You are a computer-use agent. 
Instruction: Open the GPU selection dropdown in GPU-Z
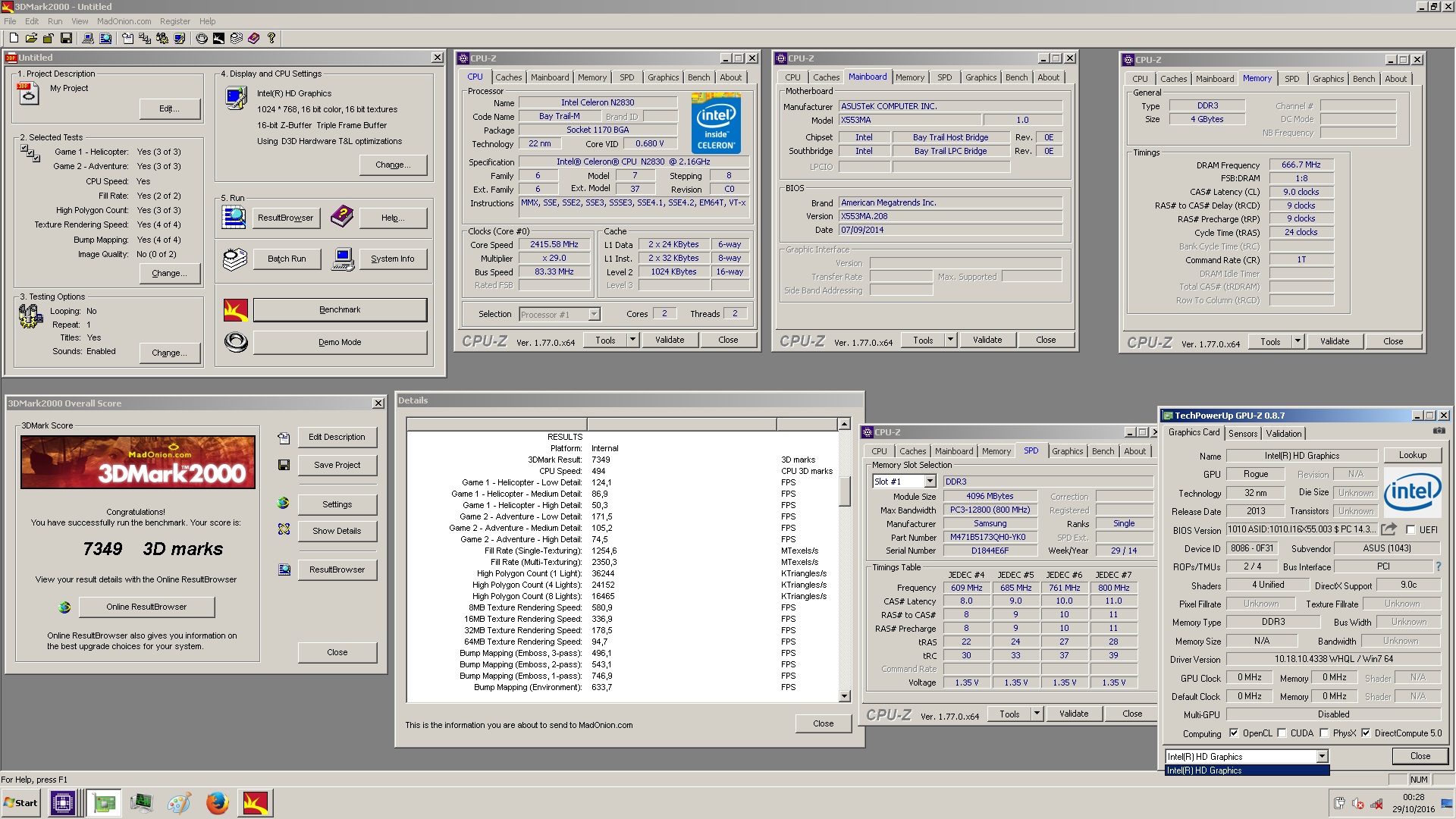[x=1322, y=756]
